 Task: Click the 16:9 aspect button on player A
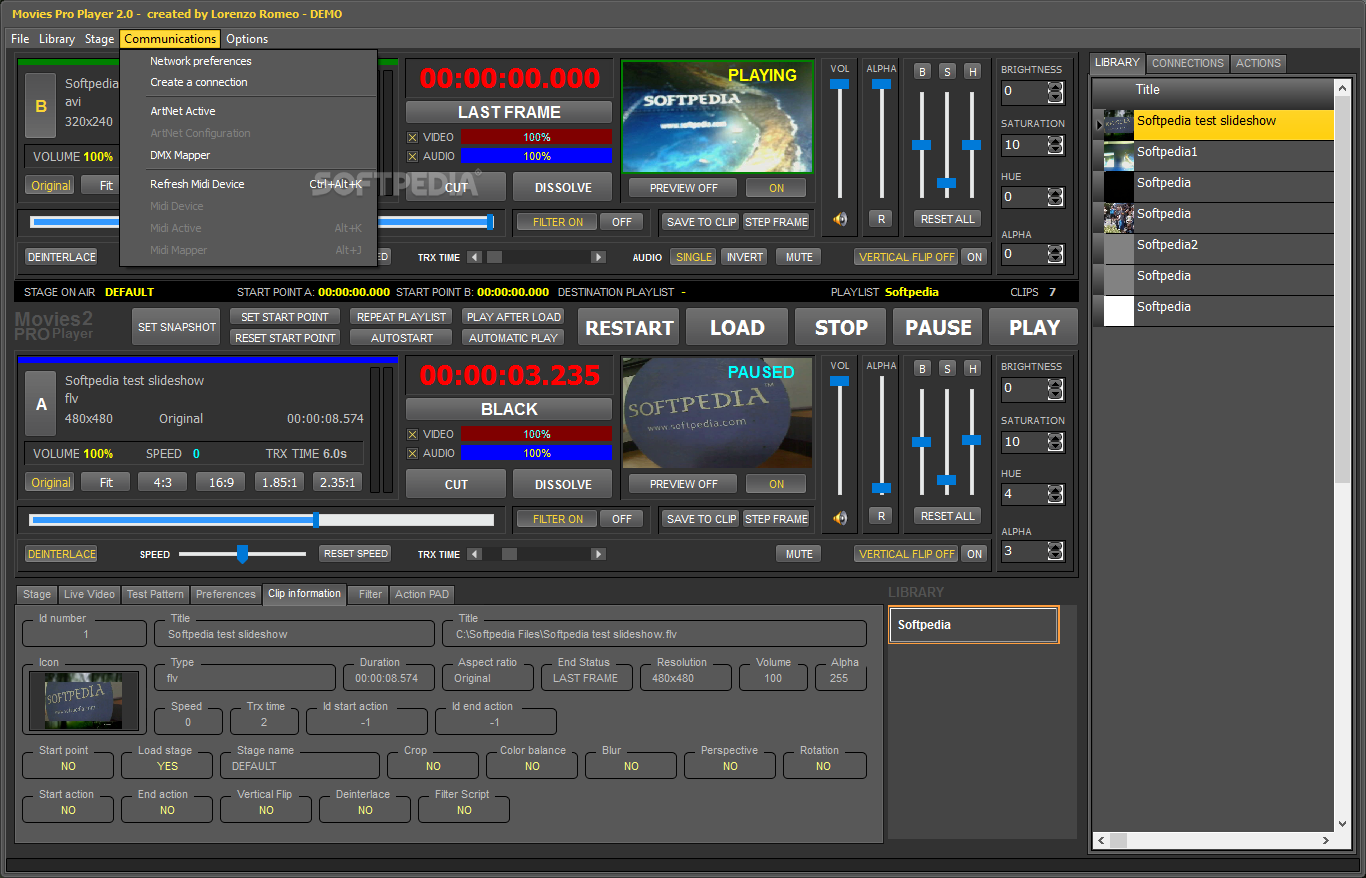point(221,482)
